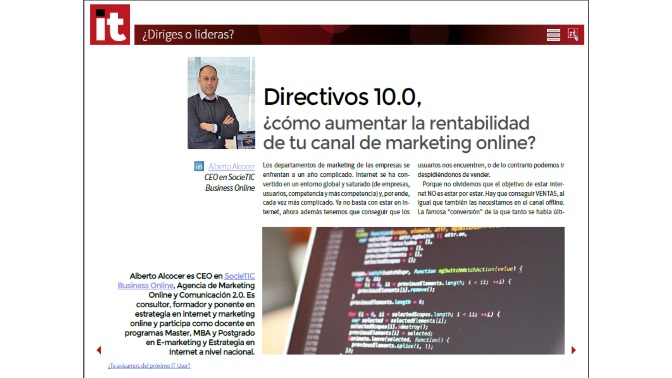Click the "¿Te avisamos del próximo IT User?" link

(x=149, y=366)
